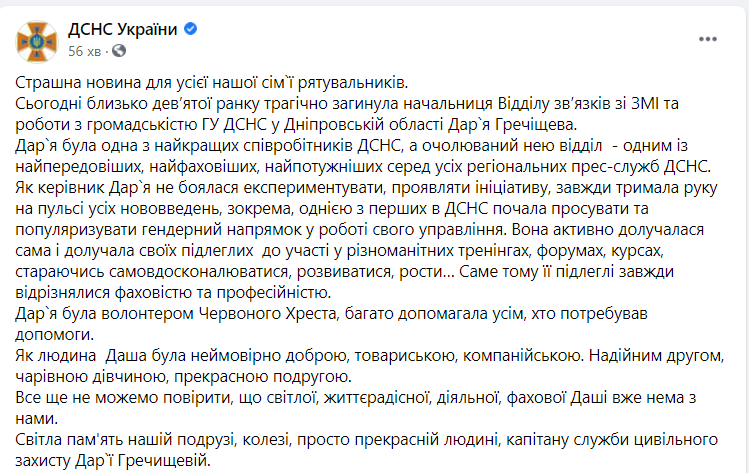Open the three-dot post options menu
The image size is (749, 473).
click(x=707, y=39)
